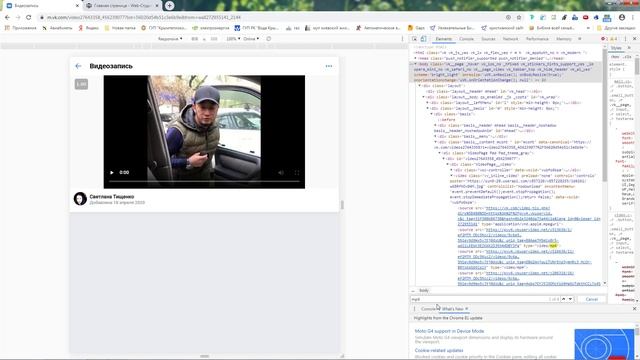The width and height of the screenshot is (640, 360).
Task: Rotate the device viewport orientation
Action: click(268, 39)
